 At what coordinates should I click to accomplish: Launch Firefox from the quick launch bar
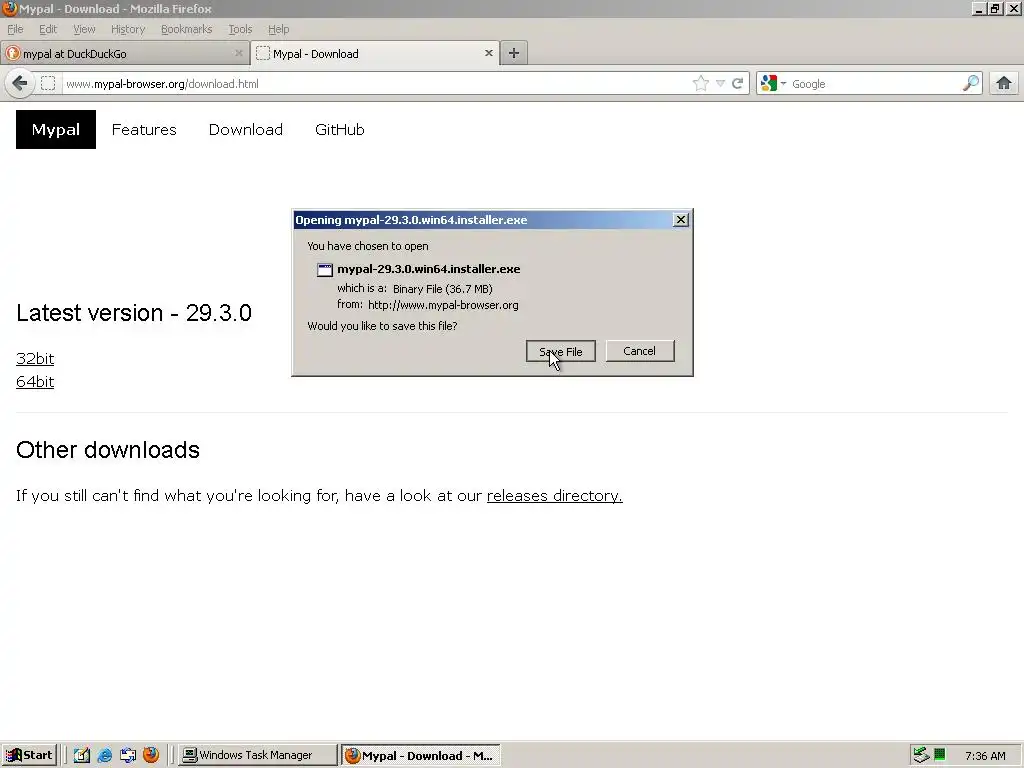click(151, 755)
